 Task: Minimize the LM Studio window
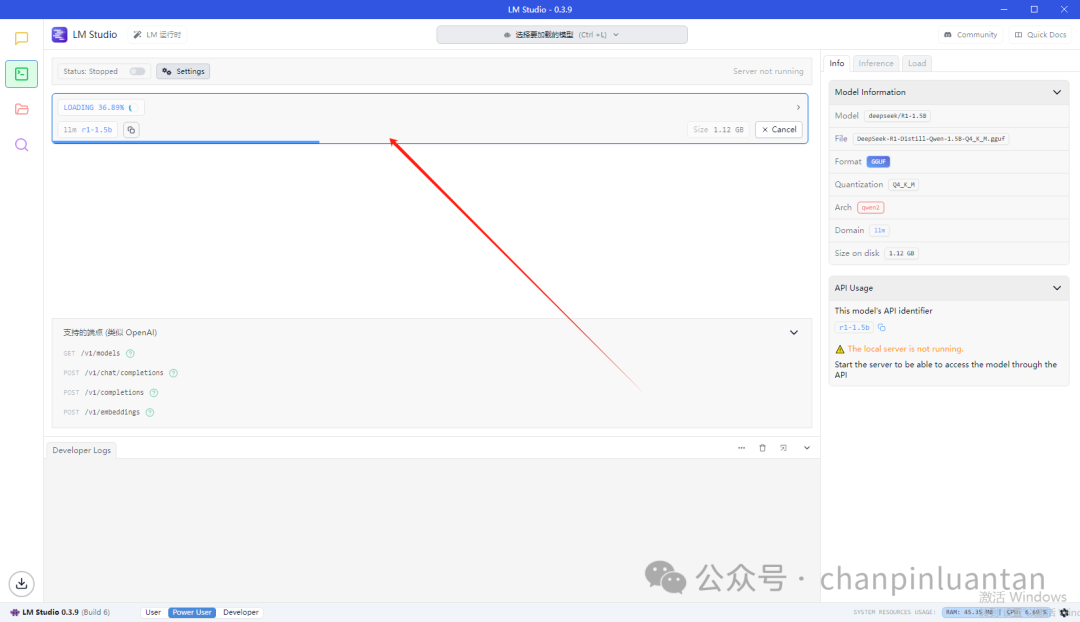pos(1004,9)
